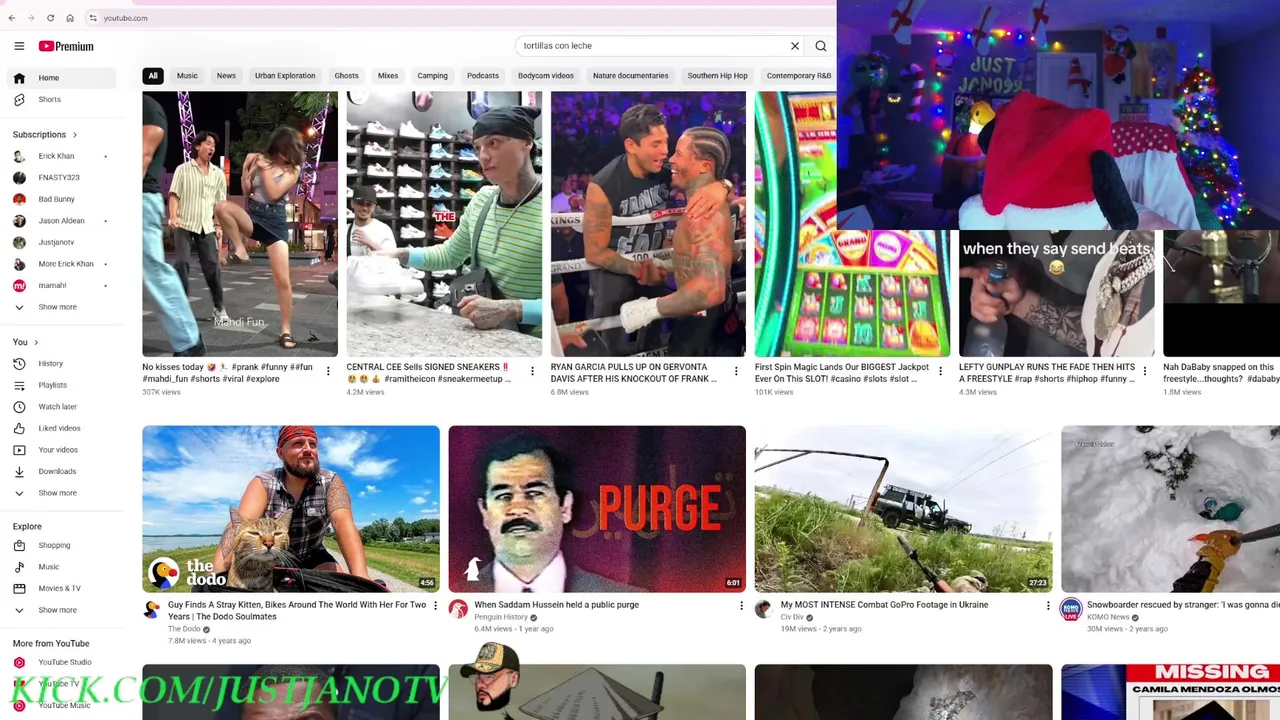Open Home in the sidebar
The height and width of the screenshot is (720, 1280).
(x=62, y=78)
